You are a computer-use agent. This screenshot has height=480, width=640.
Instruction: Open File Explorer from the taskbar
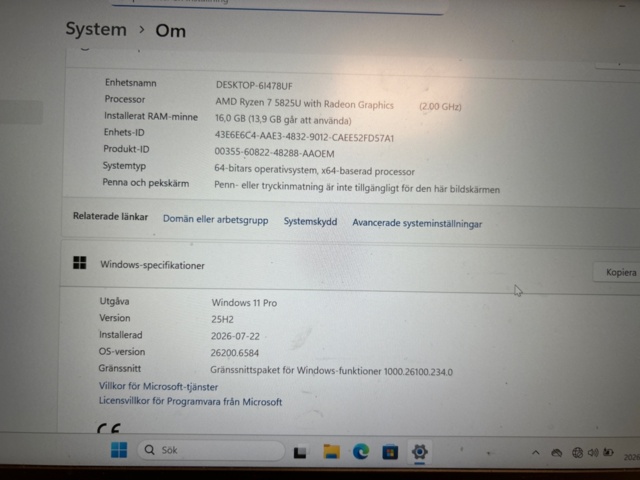pyautogui.click(x=331, y=452)
